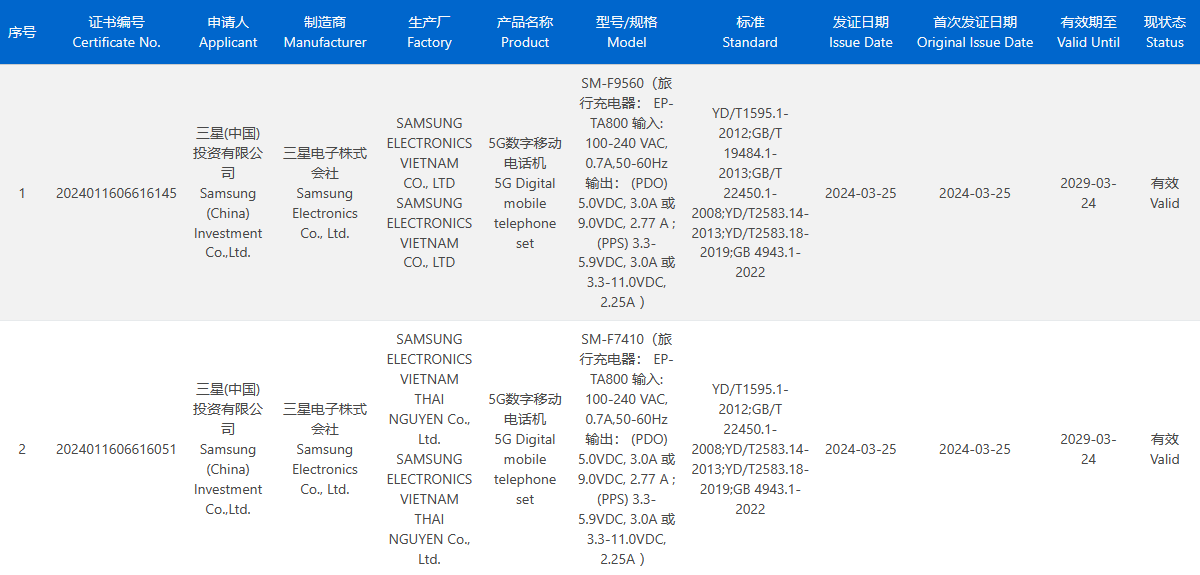
Task: Click the Thai Nguyen factory cell
Action: click(x=429, y=449)
